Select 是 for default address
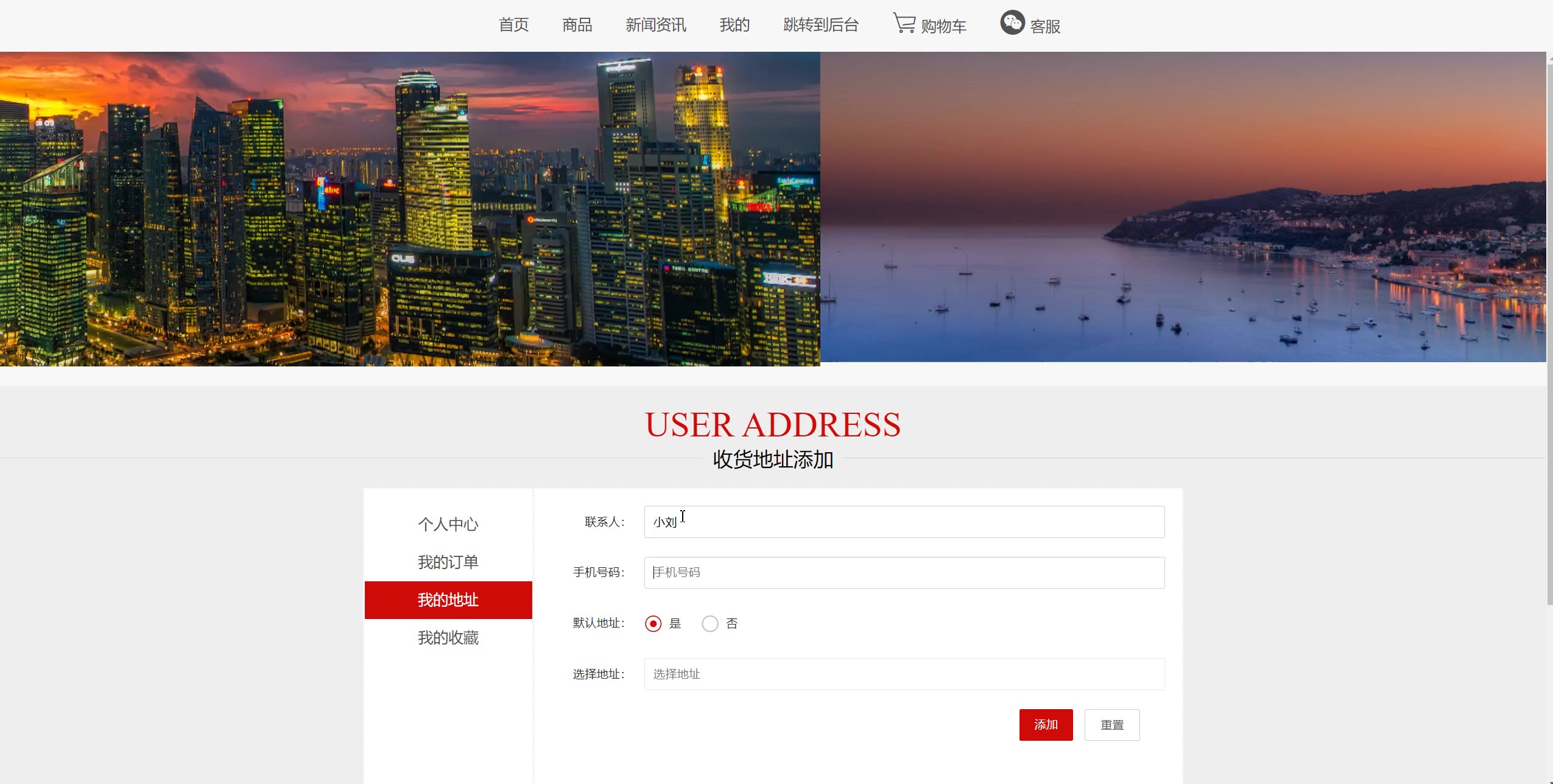 (653, 624)
